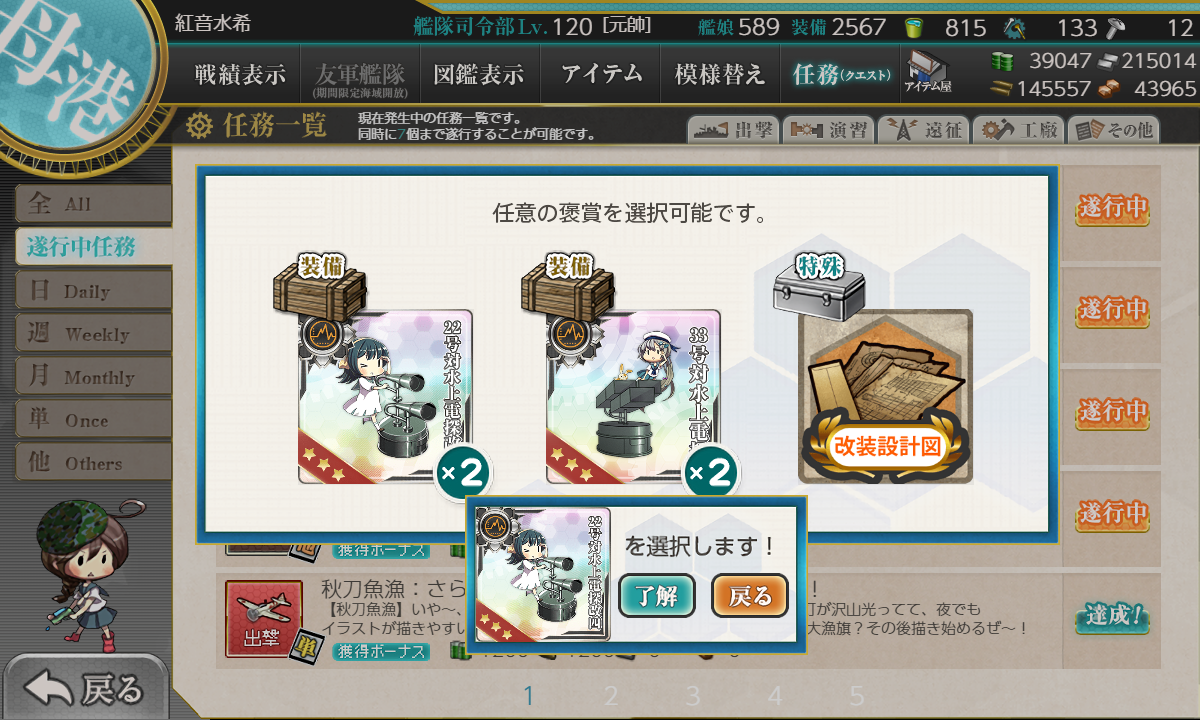Image resolution: width=1200 pixels, height=720 pixels.
Task: Click the 母港 home port emblem
Action: click(x=70, y=70)
